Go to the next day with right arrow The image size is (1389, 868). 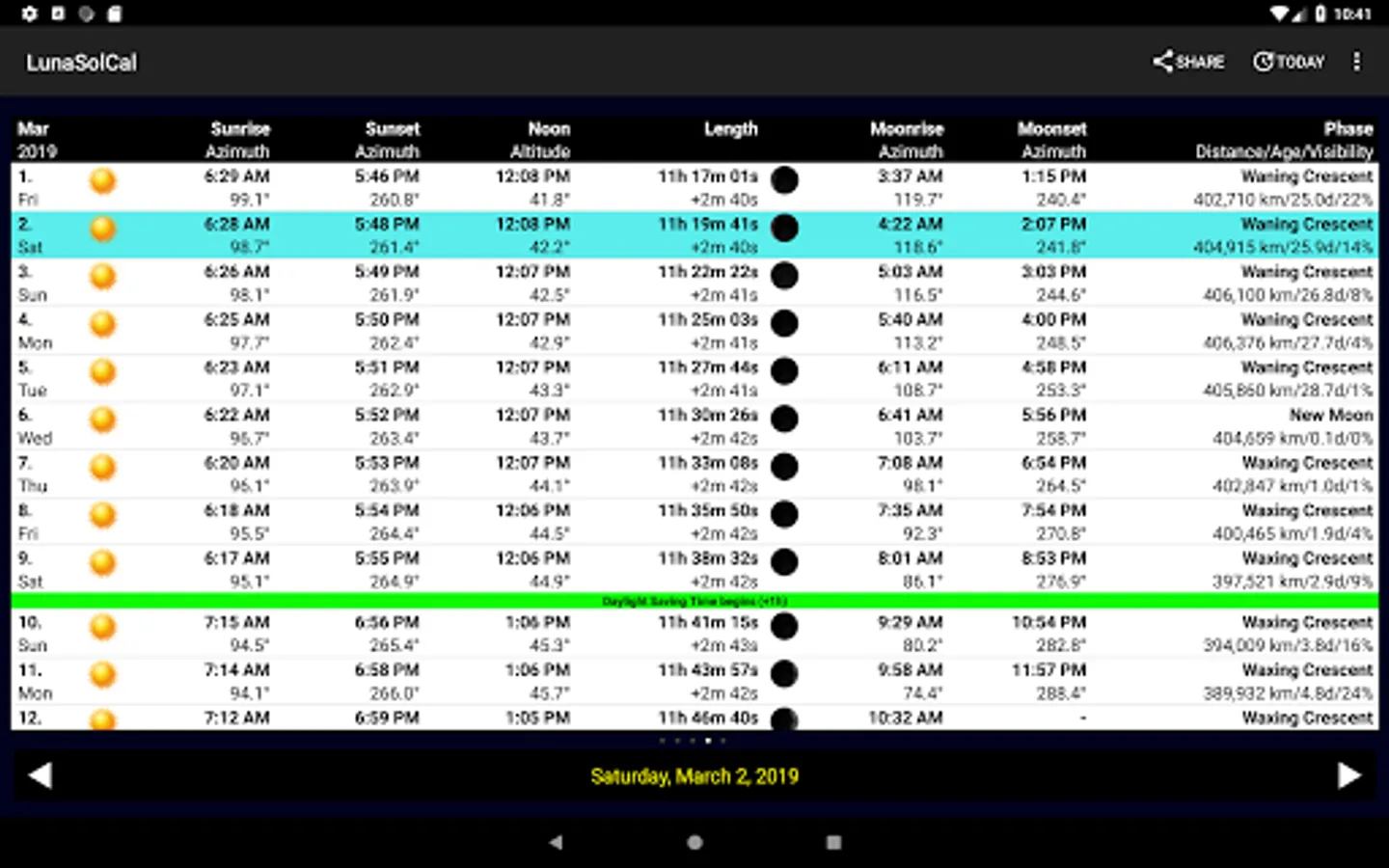coord(1349,775)
